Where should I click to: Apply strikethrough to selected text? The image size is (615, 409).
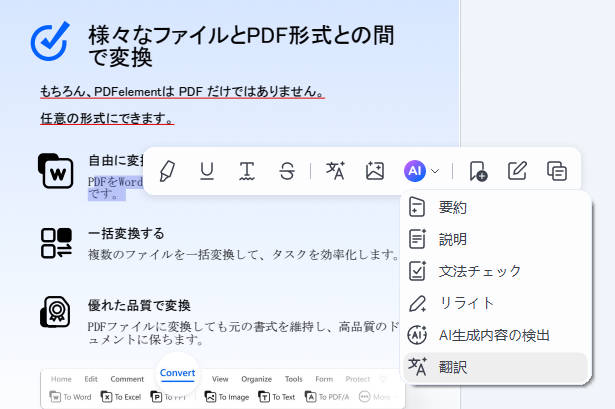tap(287, 171)
